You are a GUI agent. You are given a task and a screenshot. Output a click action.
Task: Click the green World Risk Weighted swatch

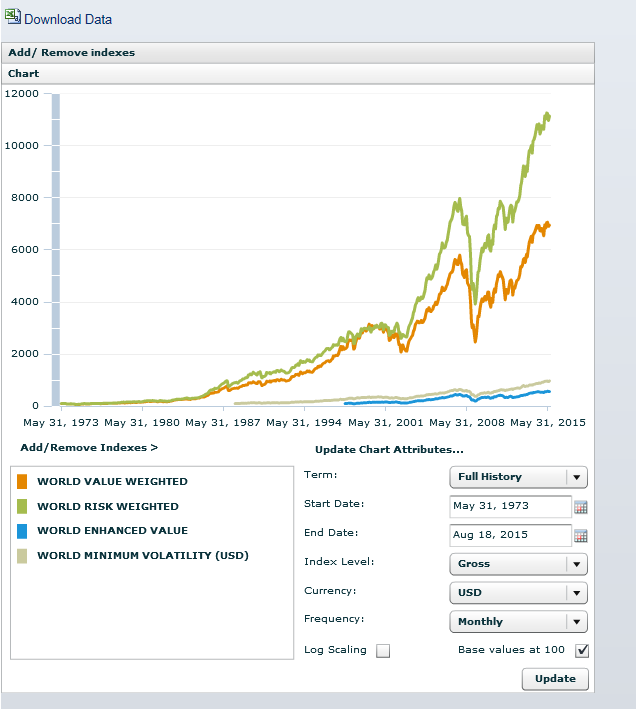pos(22,506)
